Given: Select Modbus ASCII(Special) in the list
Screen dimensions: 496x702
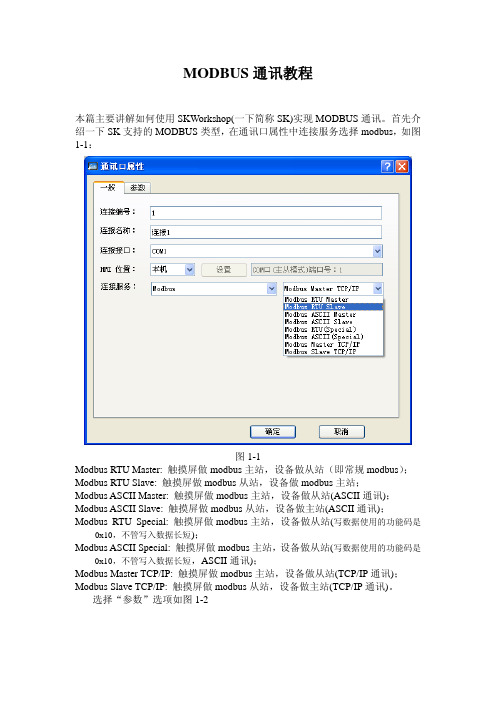Looking at the screenshot, I should (x=334, y=337).
